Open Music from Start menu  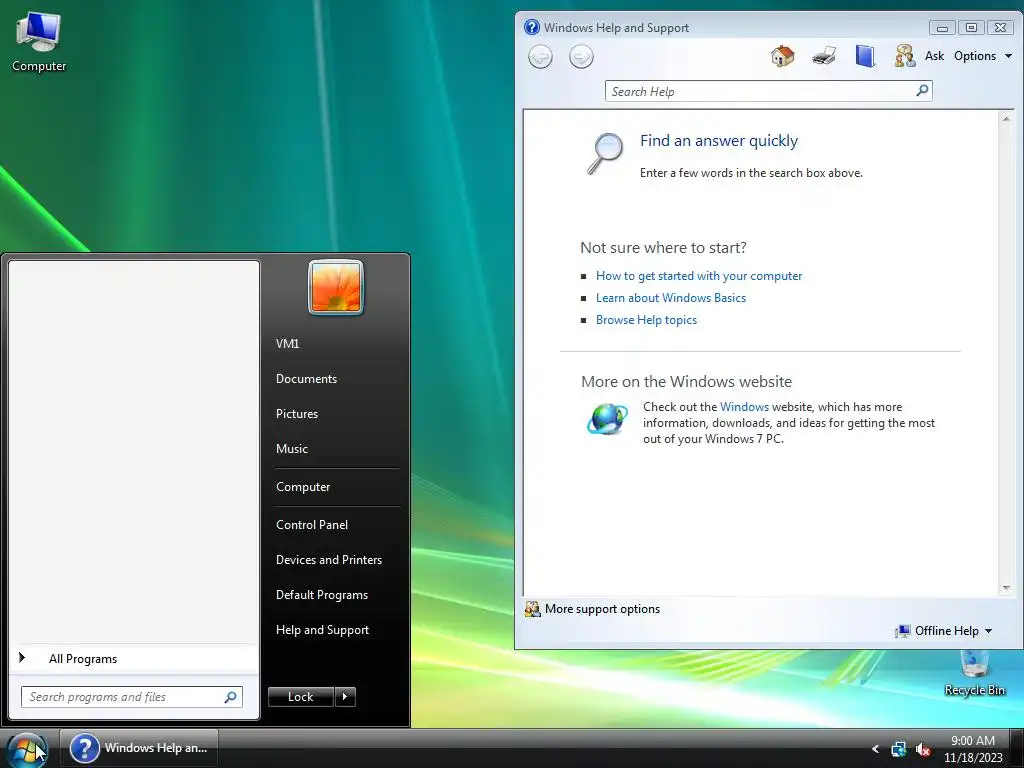tap(292, 449)
